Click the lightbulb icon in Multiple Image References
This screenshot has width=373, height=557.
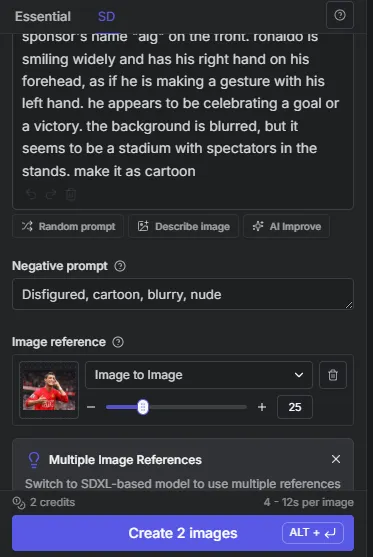click(34, 460)
